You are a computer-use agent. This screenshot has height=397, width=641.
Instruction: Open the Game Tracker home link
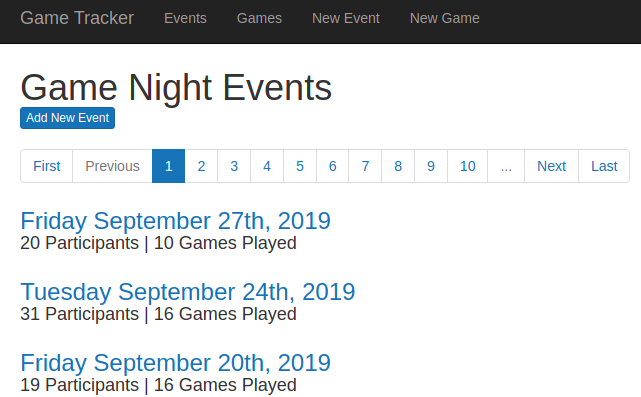click(77, 18)
